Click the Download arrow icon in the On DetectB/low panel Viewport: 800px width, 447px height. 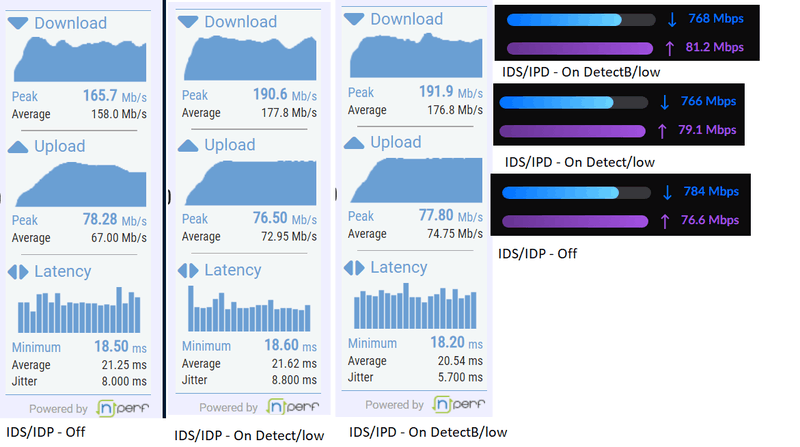pyautogui.click(x=354, y=19)
